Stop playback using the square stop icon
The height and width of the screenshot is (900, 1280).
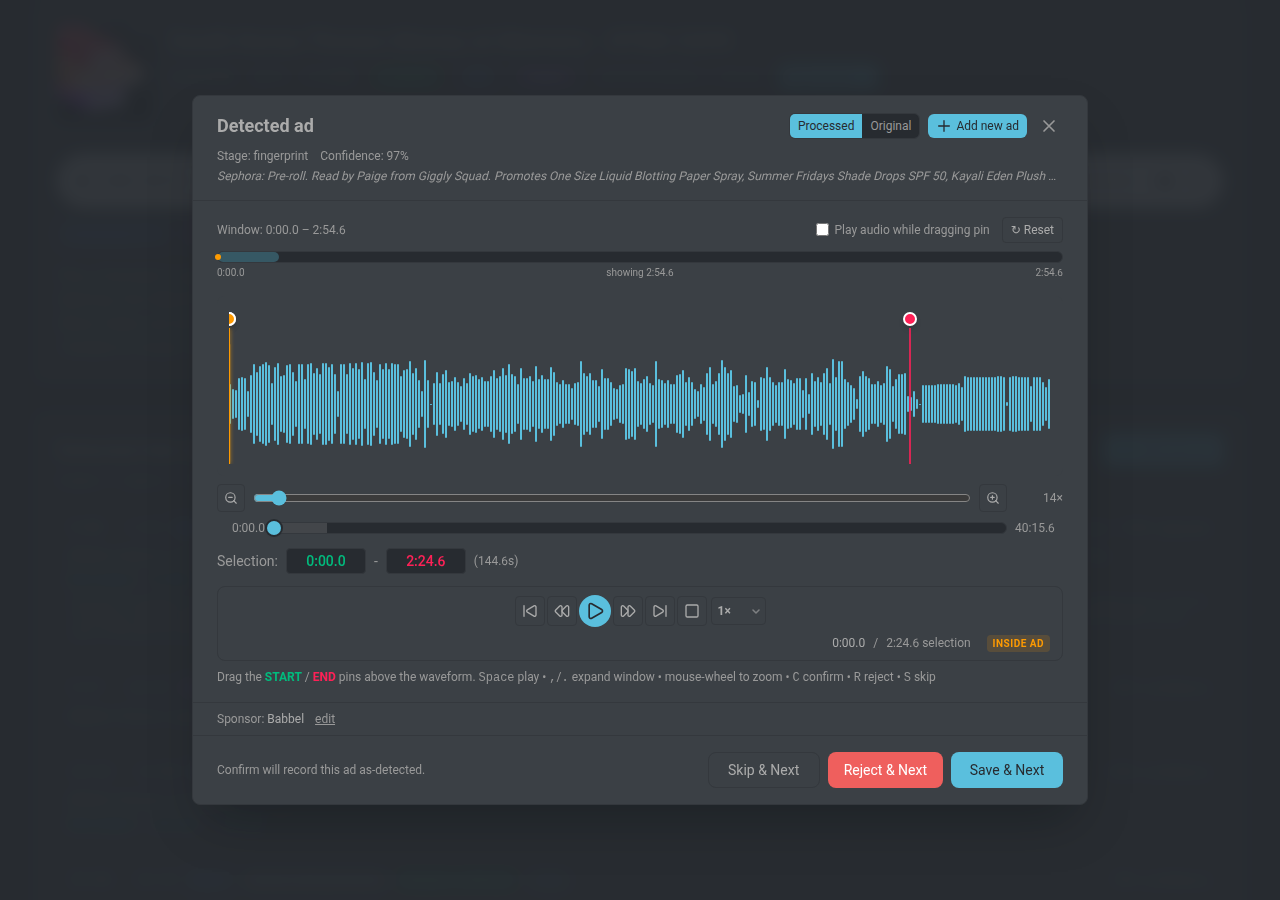click(692, 611)
